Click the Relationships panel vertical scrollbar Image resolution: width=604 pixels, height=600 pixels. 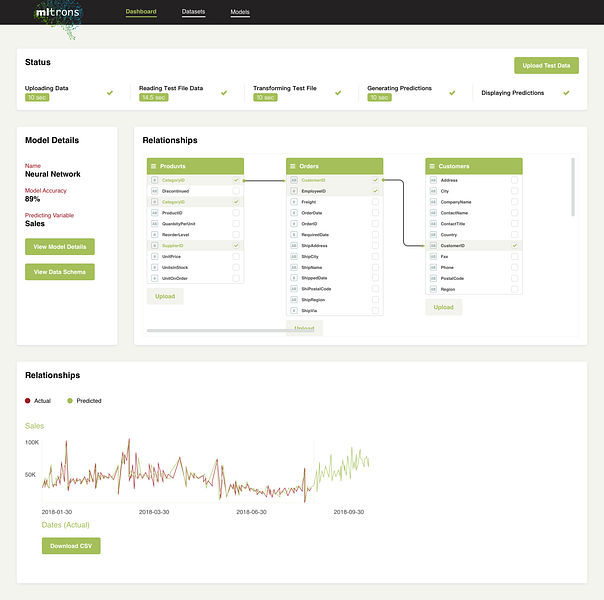(573, 187)
